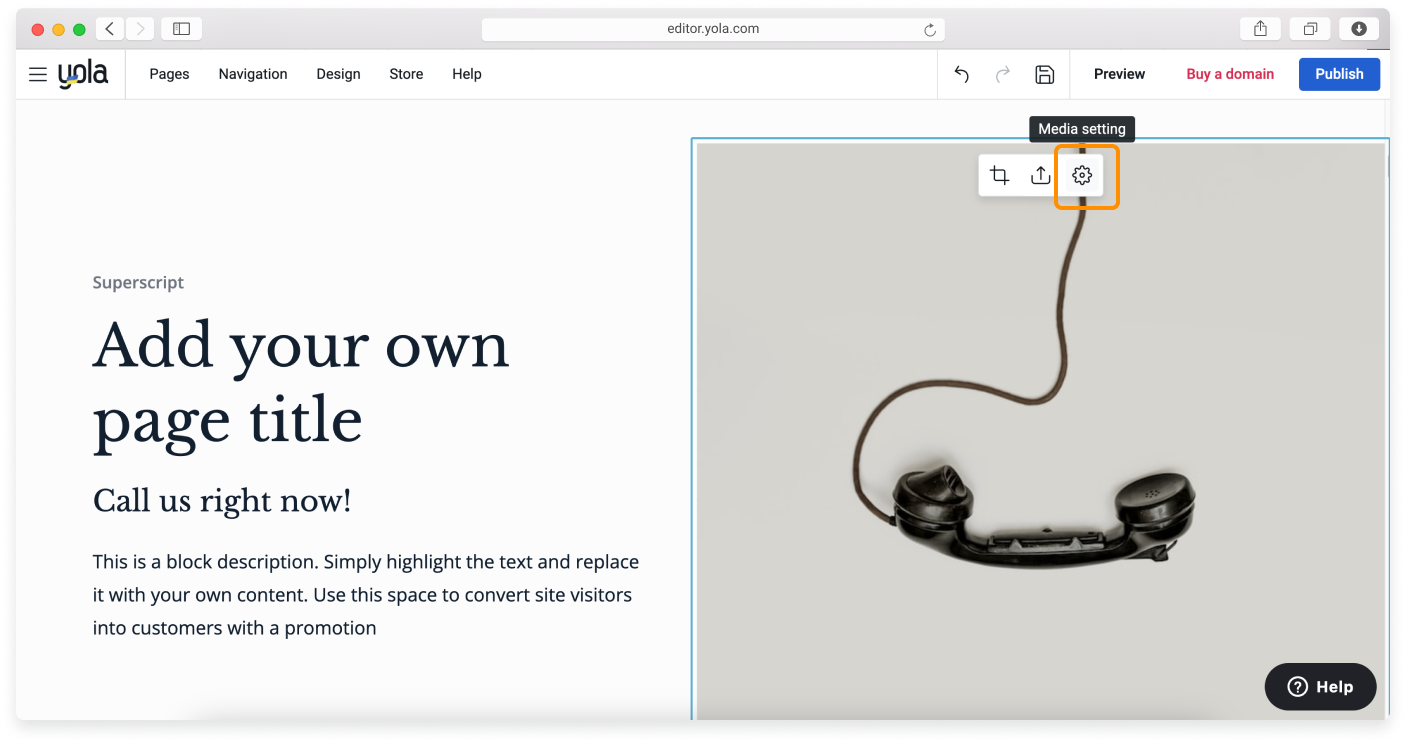
Task: Open the Store menu
Action: (406, 74)
